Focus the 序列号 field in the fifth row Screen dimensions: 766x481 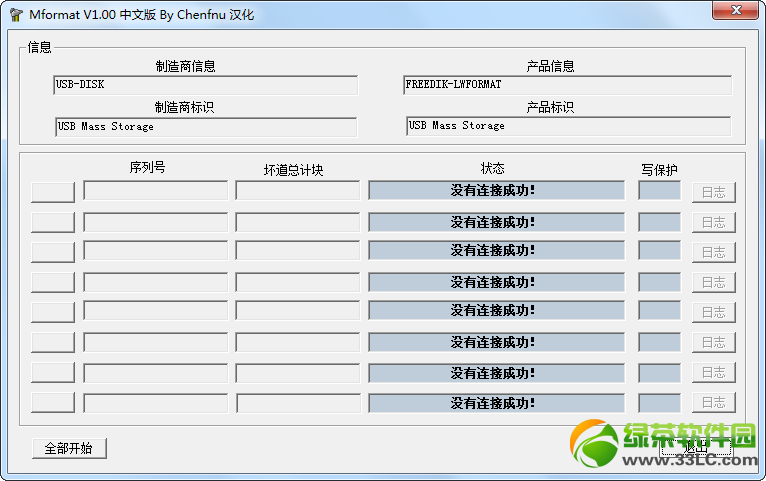point(155,311)
